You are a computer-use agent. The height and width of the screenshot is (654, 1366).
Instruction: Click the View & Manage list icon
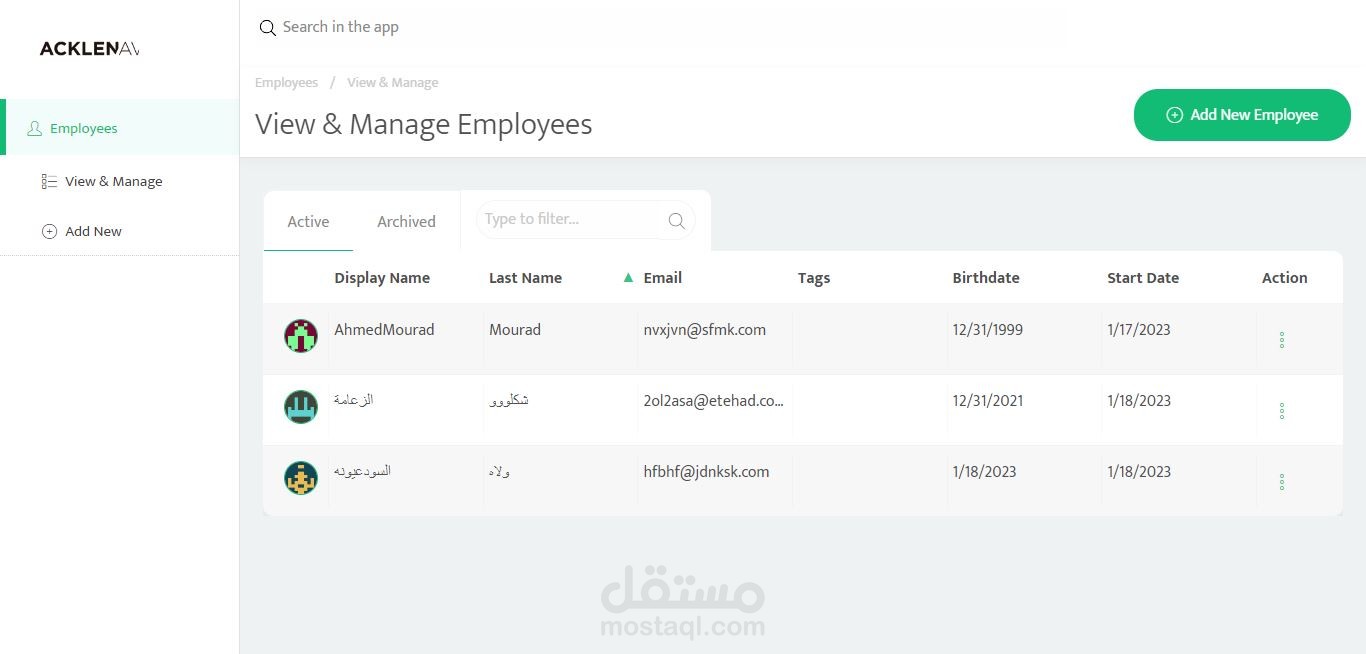point(49,181)
